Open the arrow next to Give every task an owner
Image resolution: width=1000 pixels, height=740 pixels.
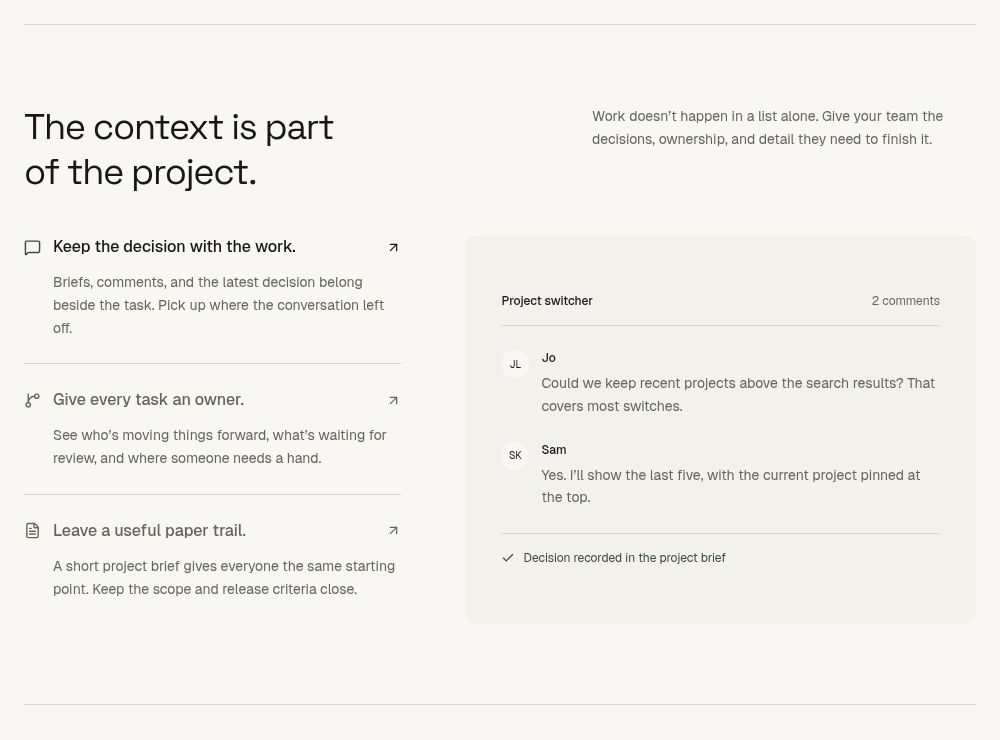(x=393, y=401)
